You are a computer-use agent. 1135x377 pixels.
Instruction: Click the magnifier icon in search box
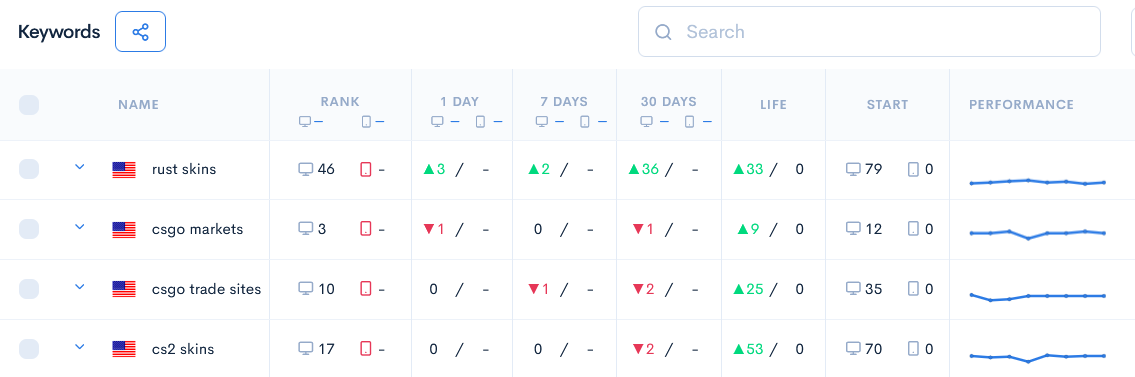662,32
